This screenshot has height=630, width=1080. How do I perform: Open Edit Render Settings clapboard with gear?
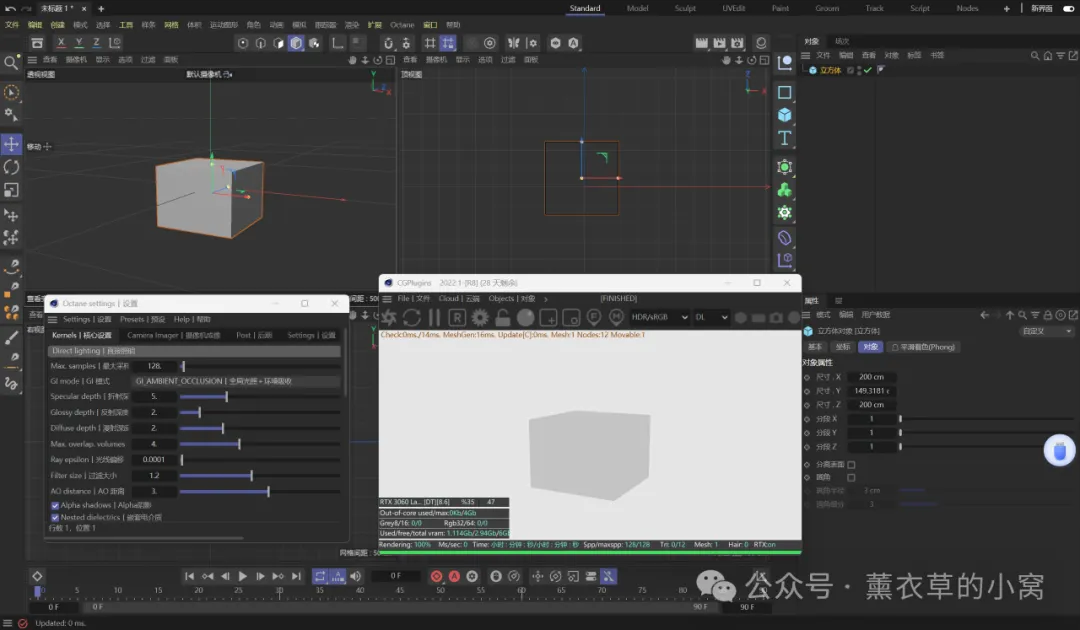738,43
